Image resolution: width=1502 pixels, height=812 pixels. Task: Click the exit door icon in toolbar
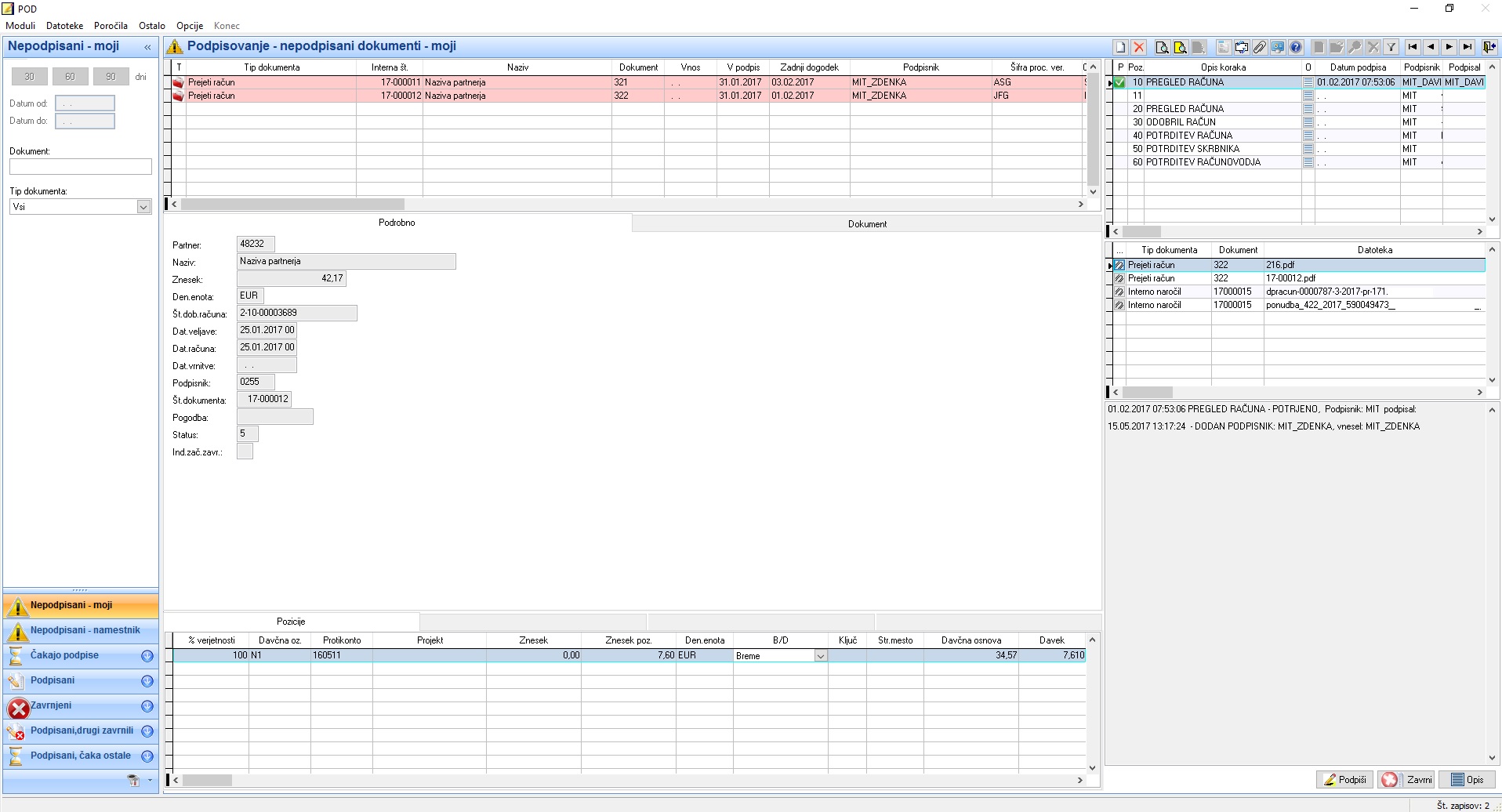coord(1489,47)
